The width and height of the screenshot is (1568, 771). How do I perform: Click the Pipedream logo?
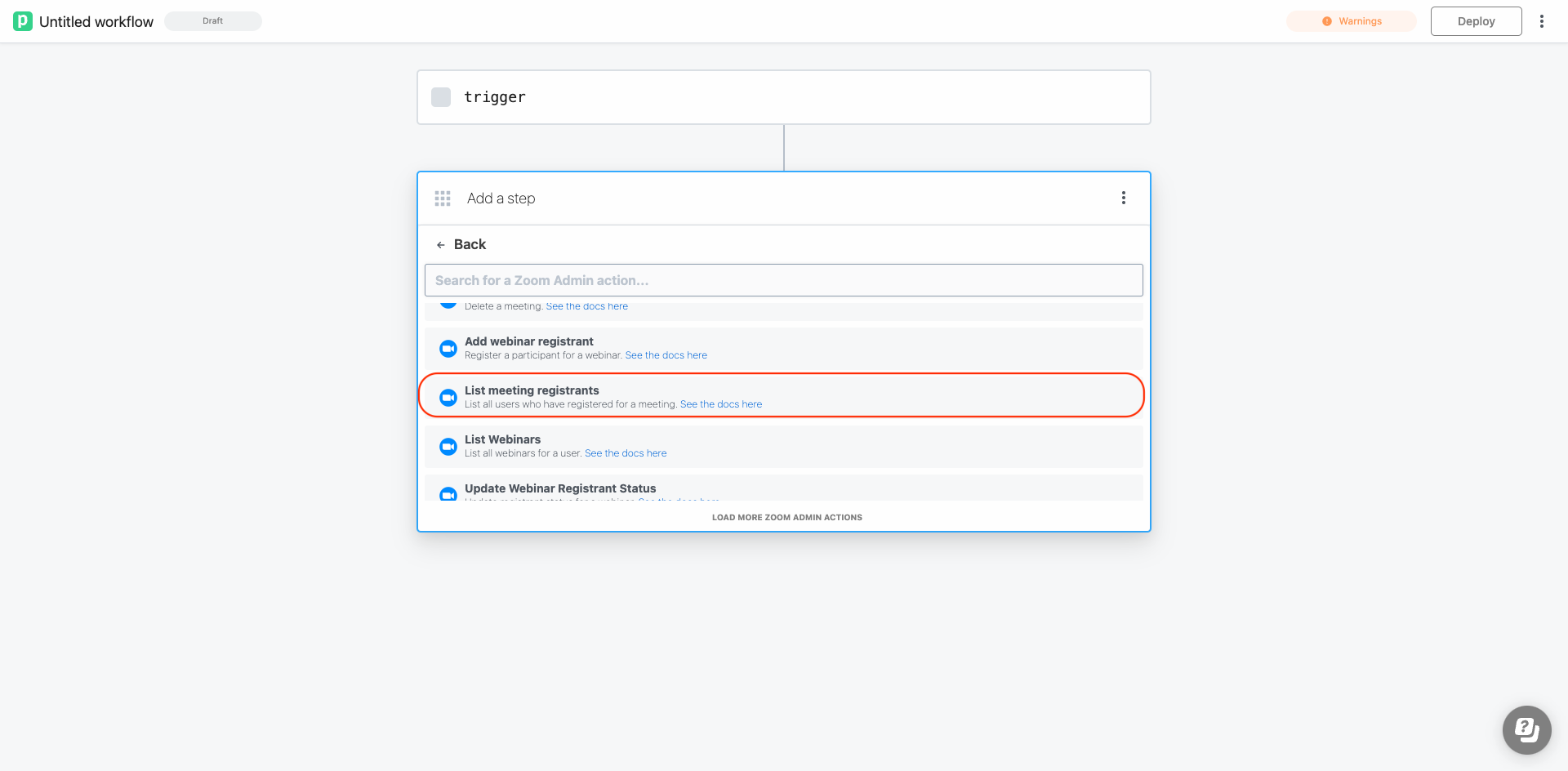[23, 20]
